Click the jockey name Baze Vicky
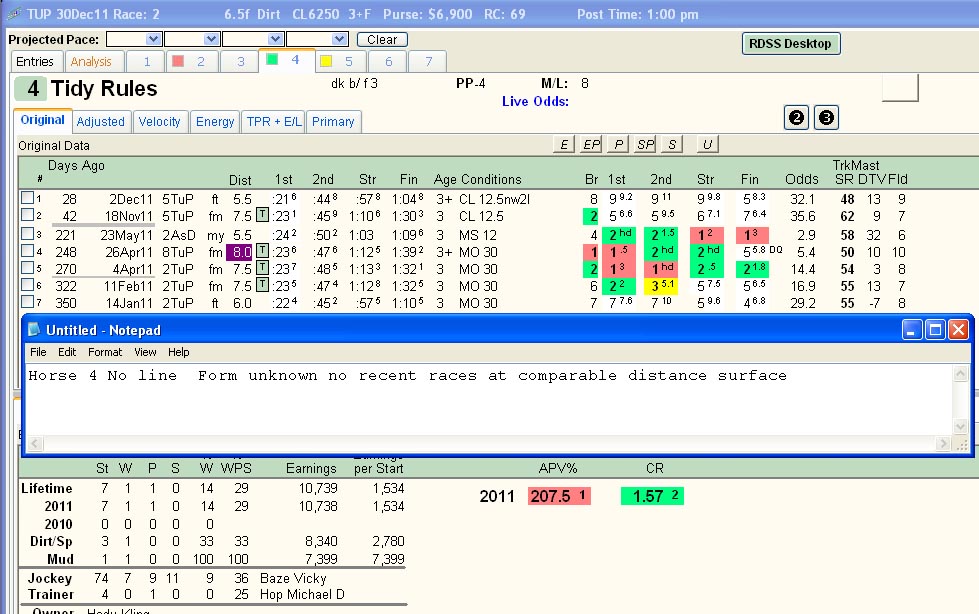 (293, 578)
